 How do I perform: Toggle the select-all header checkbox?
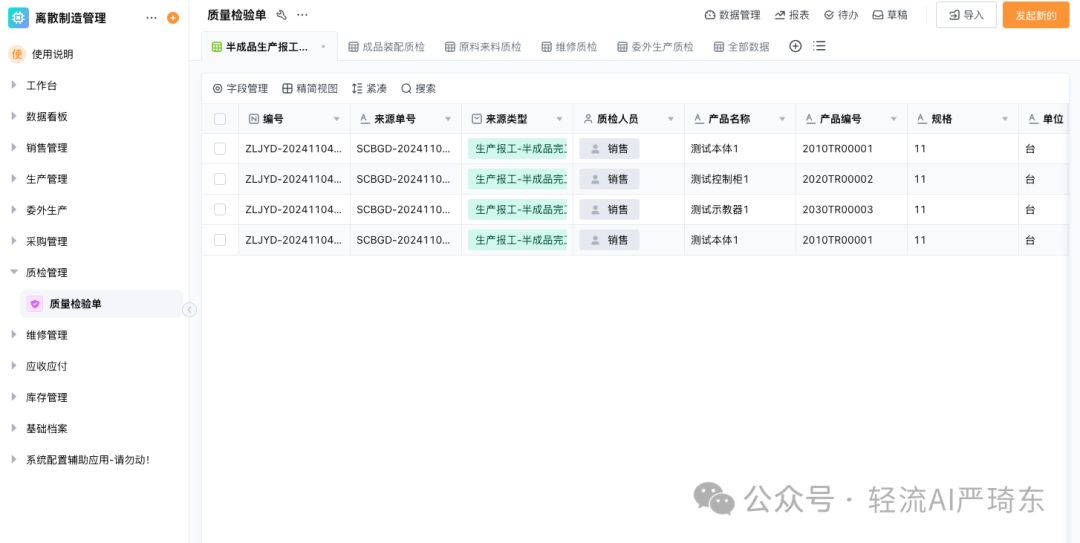click(220, 119)
